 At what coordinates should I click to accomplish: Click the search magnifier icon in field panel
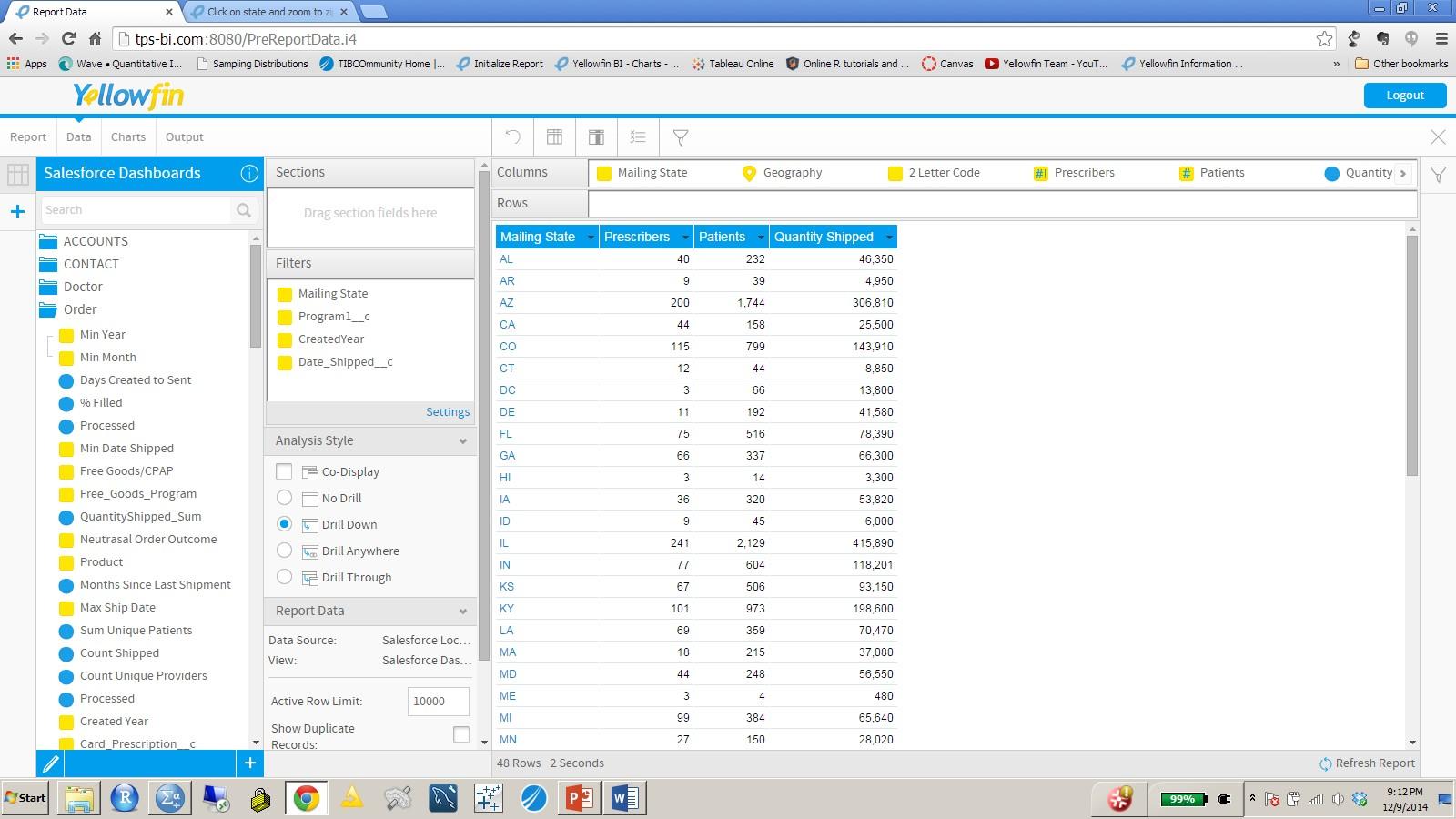point(244,210)
